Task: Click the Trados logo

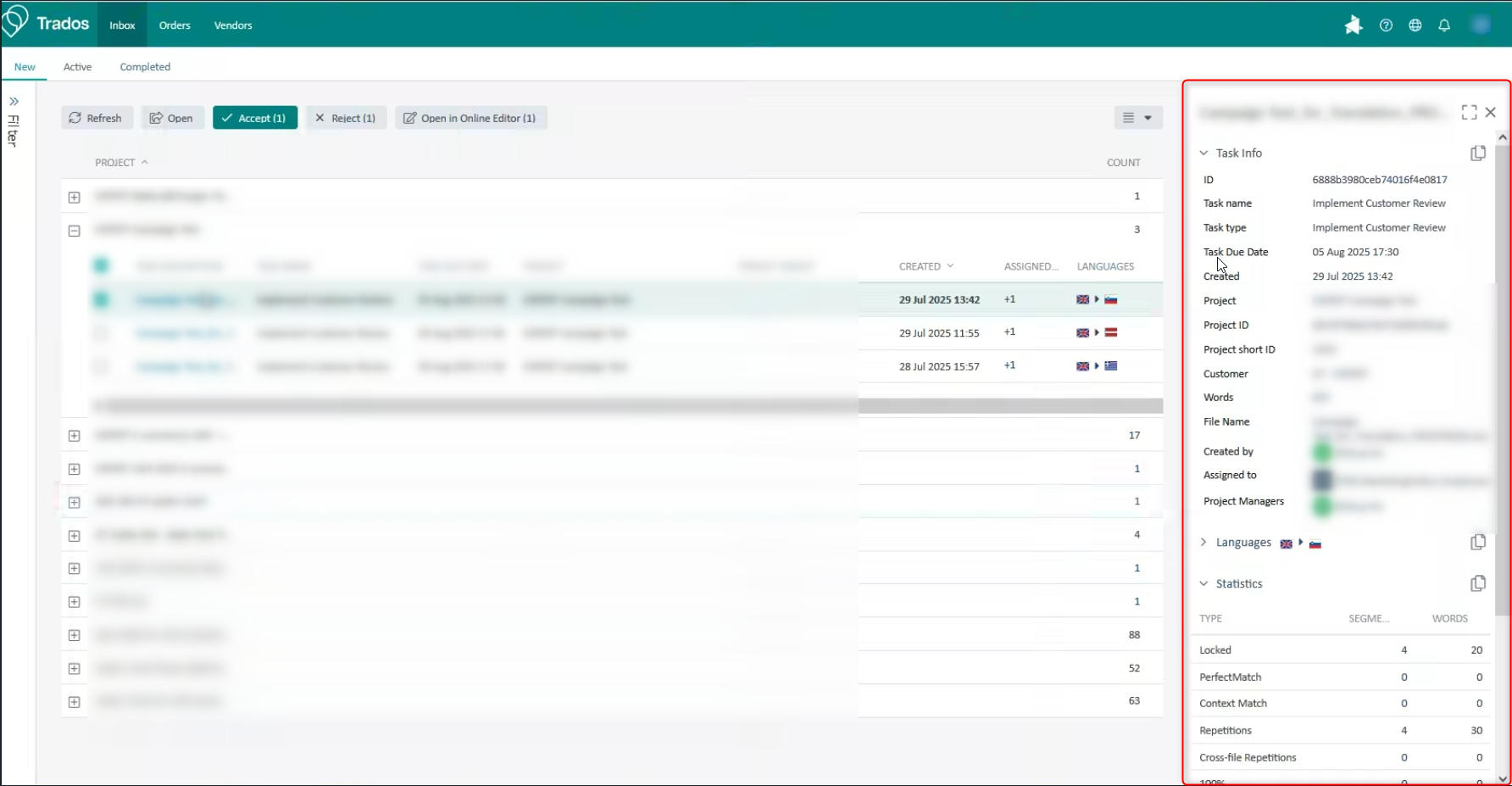Action: [x=47, y=22]
